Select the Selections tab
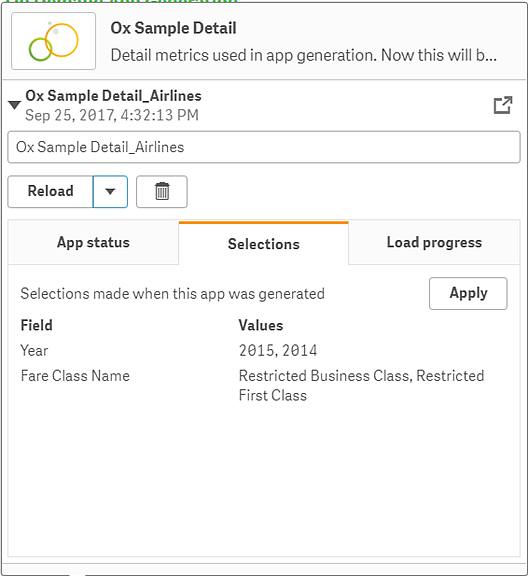Screen dimensions: 528x576 263,244
